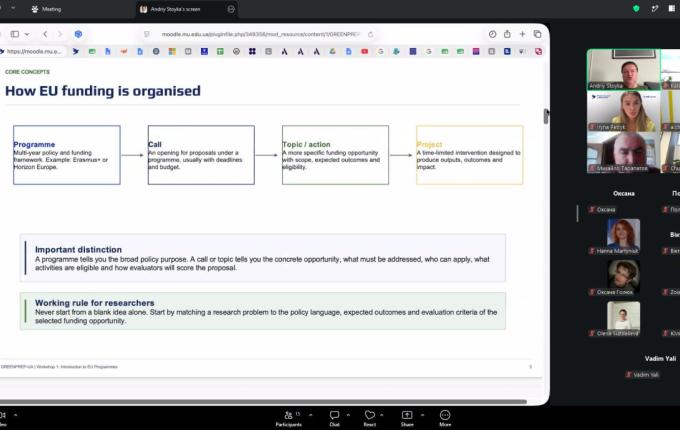The height and width of the screenshot is (430, 680).
Task: Open the Google Drive triangle bookmark
Action: 332,52
